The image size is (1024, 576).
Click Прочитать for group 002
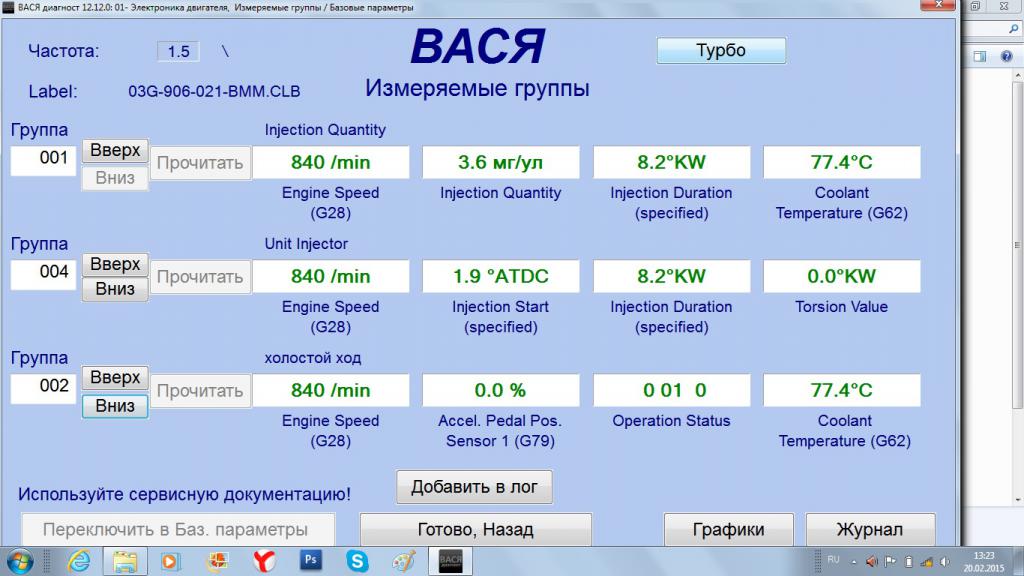[200, 391]
